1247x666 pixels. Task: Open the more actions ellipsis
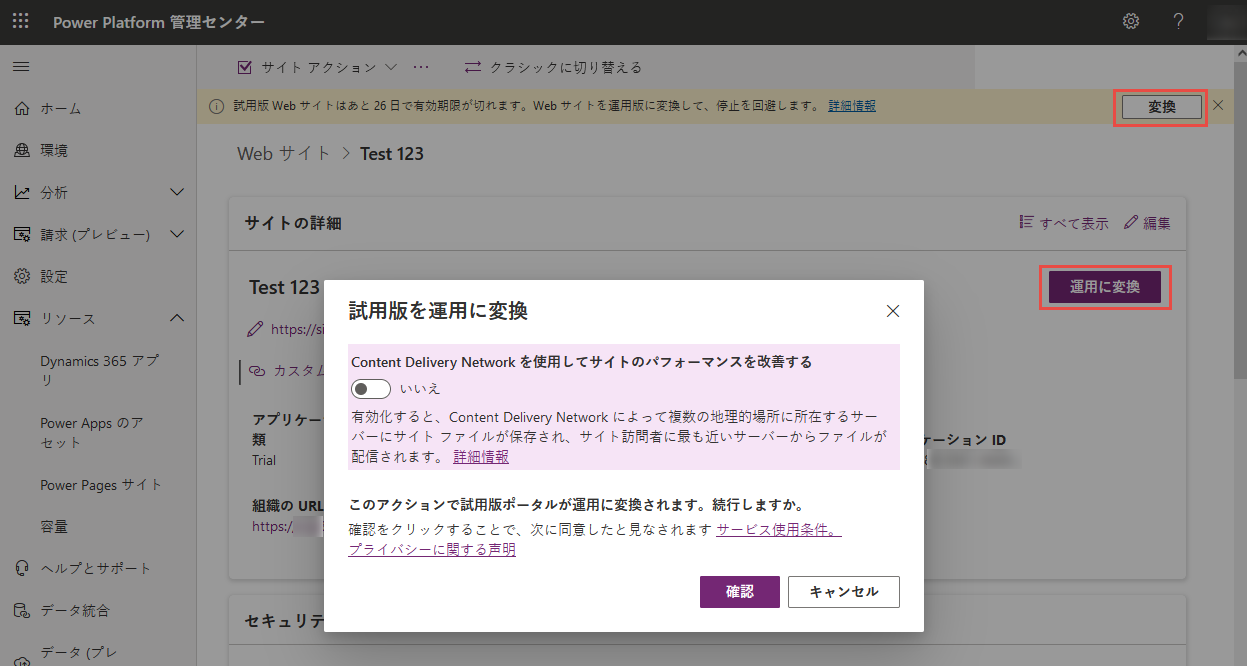[x=420, y=67]
